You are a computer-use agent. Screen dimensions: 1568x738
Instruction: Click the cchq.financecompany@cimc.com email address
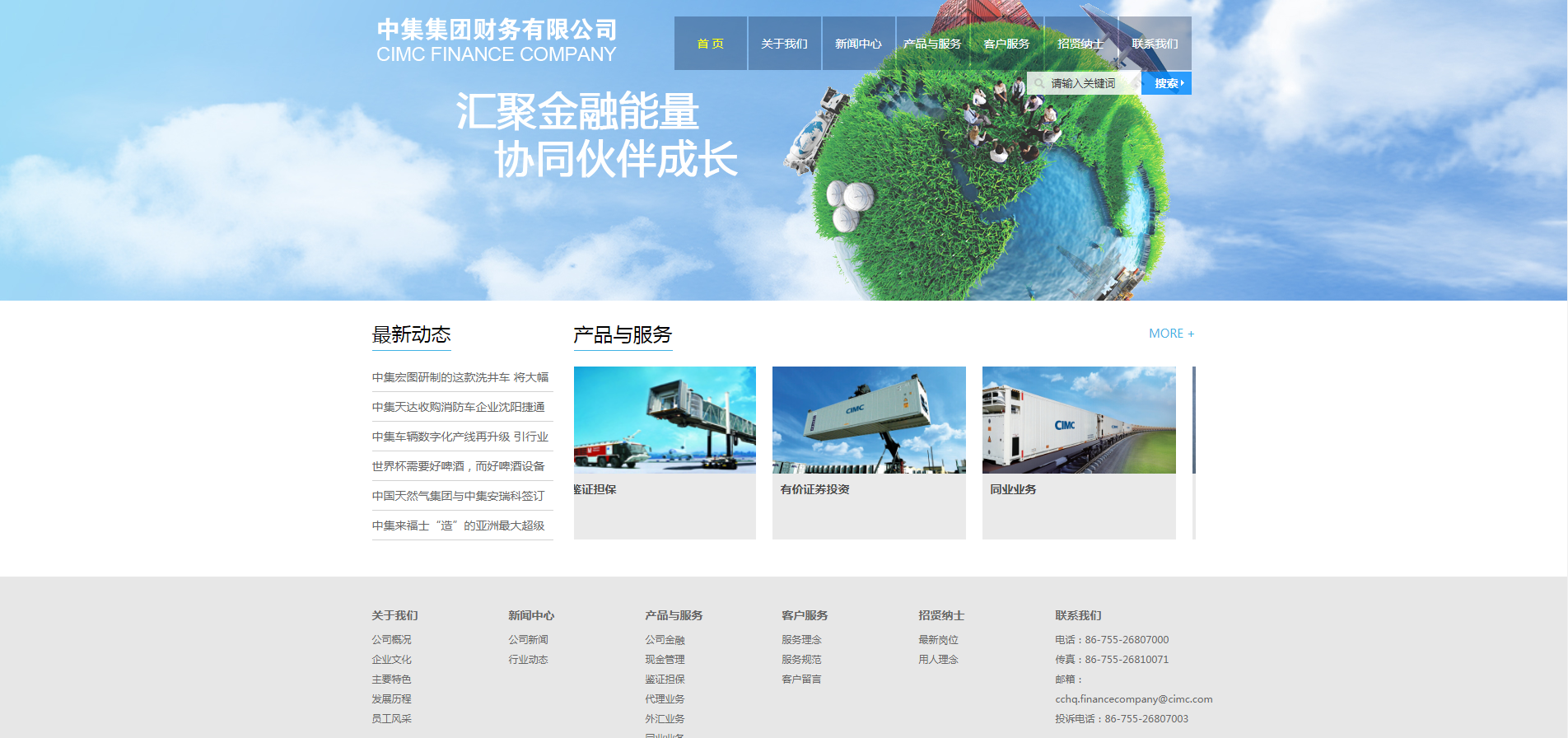pyautogui.click(x=1134, y=699)
